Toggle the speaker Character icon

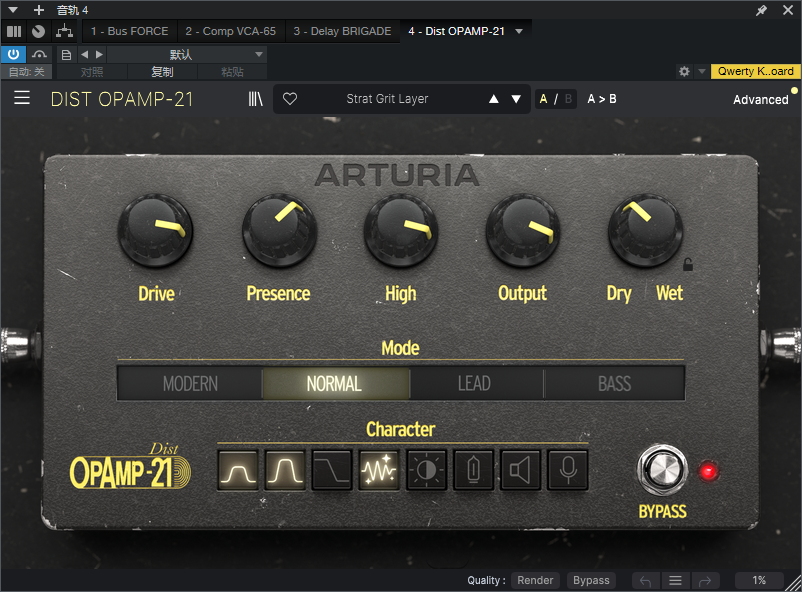[520, 470]
